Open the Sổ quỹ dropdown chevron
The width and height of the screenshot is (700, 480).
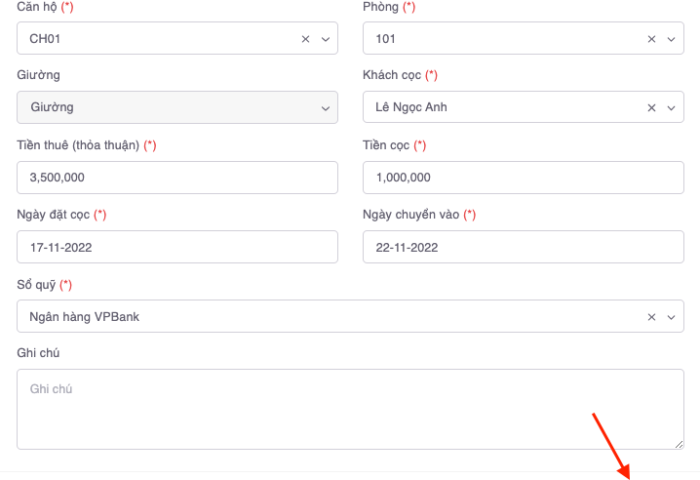pos(670,317)
